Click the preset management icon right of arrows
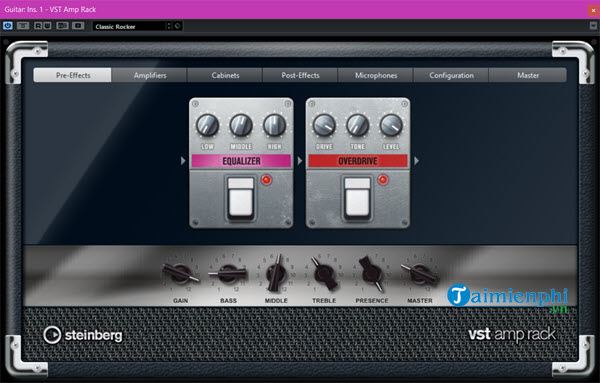The height and width of the screenshot is (383, 600). 178,26
